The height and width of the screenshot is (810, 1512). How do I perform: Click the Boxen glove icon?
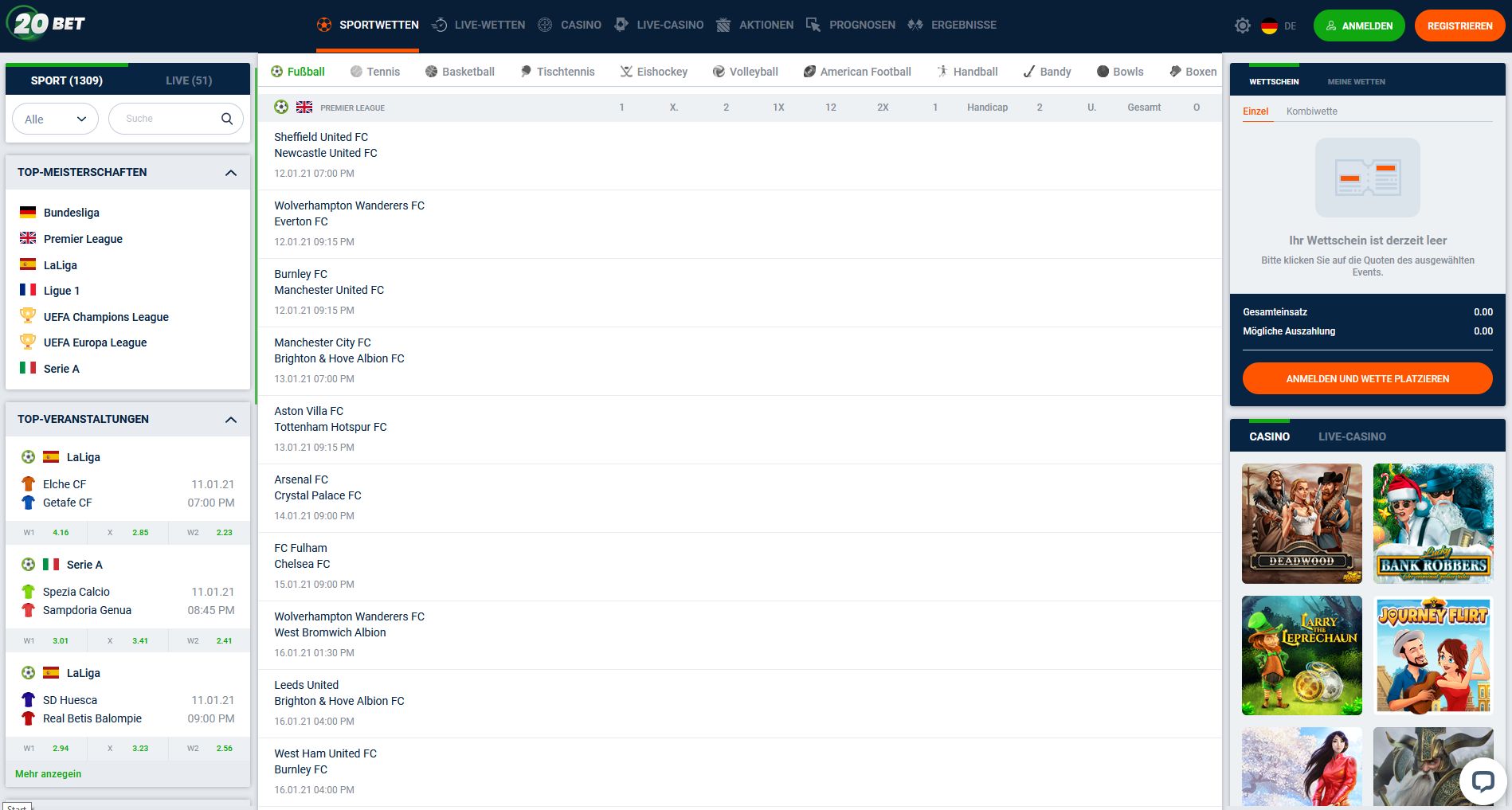tap(1175, 72)
